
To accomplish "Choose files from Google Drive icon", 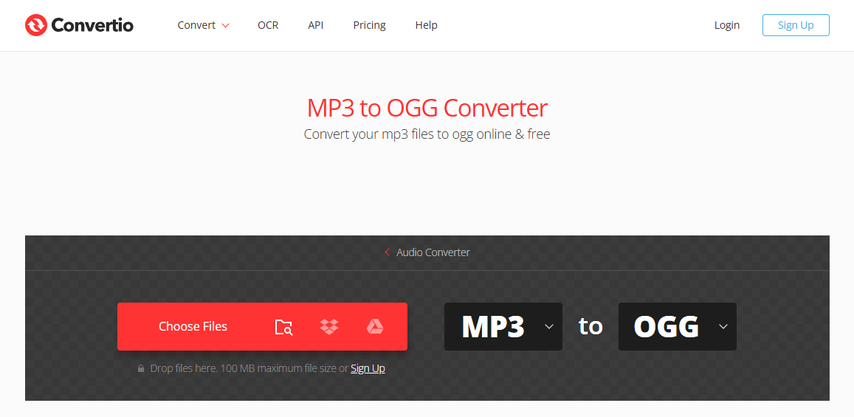I will point(375,327).
